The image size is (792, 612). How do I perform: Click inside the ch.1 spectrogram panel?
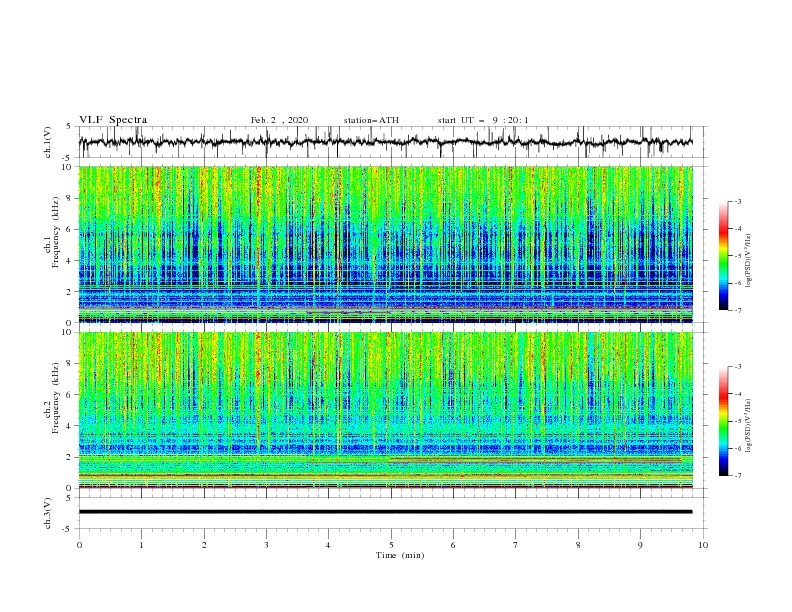[x=385, y=244]
